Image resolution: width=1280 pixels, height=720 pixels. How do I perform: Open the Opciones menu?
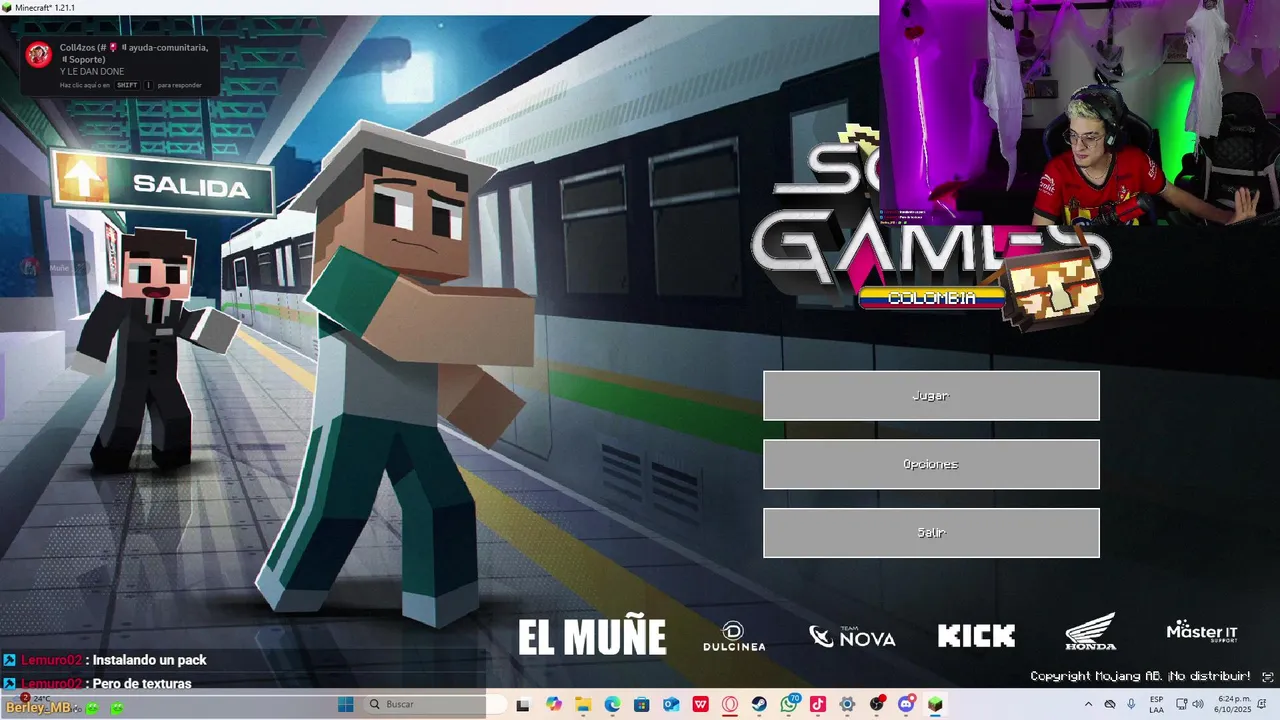[x=931, y=464]
